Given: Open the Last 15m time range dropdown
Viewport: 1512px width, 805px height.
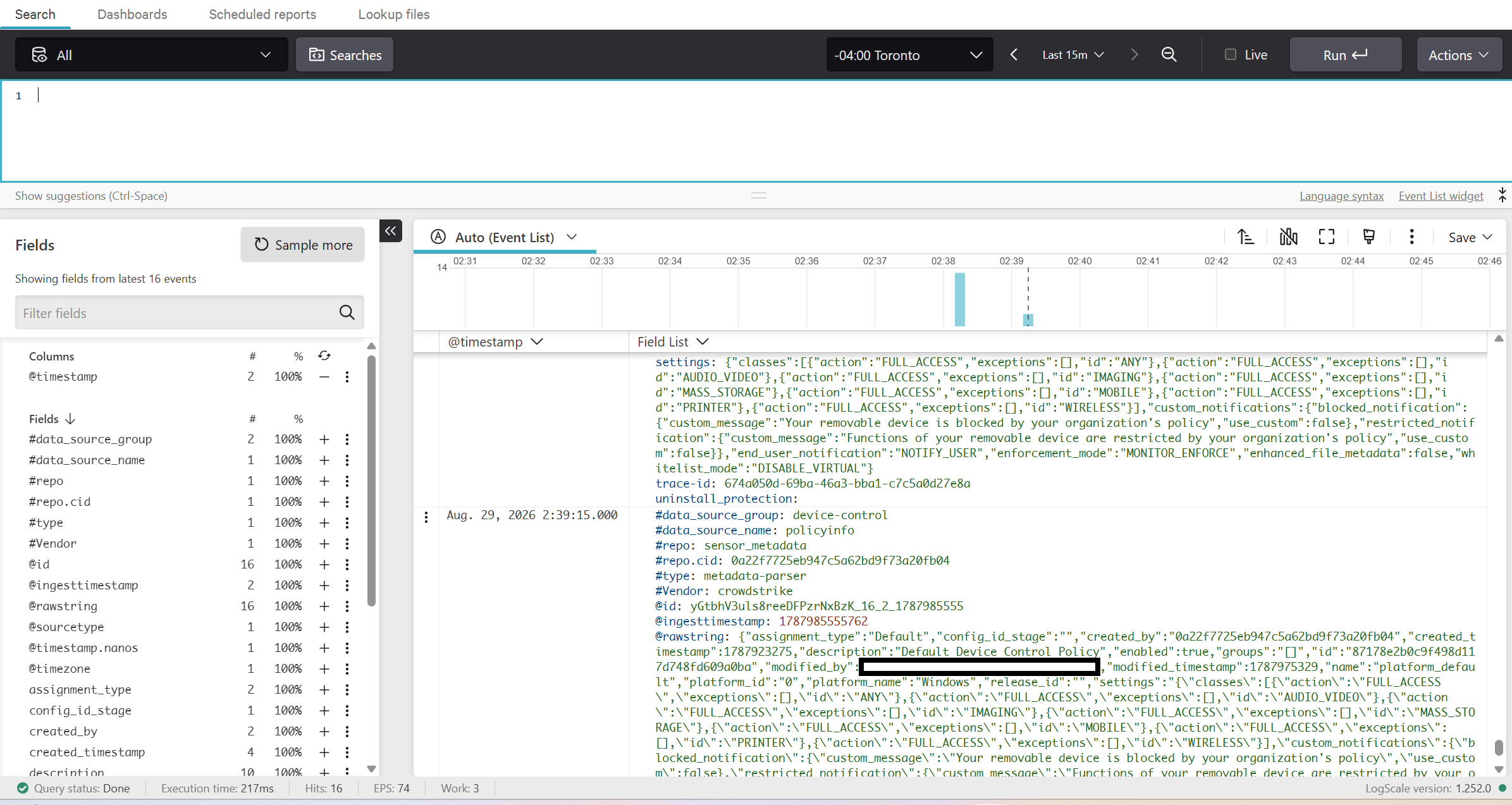Looking at the screenshot, I should 1073,55.
